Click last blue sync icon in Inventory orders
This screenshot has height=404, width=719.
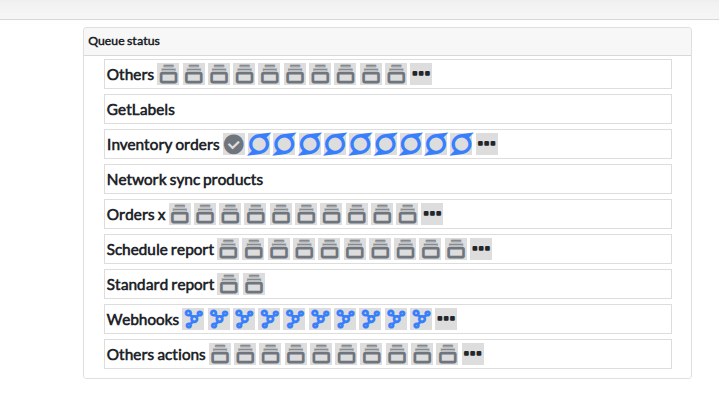click(461, 144)
